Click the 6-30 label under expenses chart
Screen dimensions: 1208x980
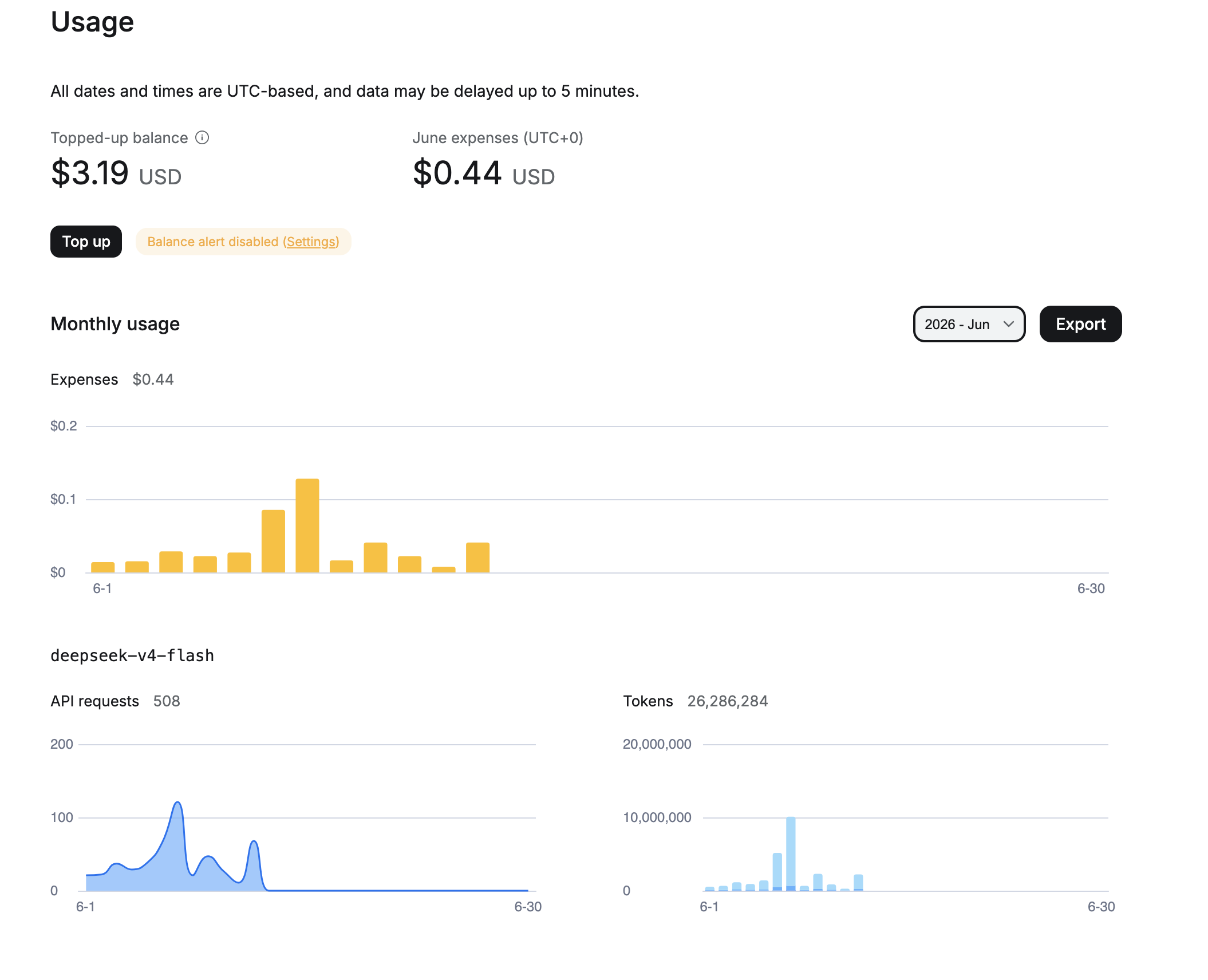(1091, 588)
